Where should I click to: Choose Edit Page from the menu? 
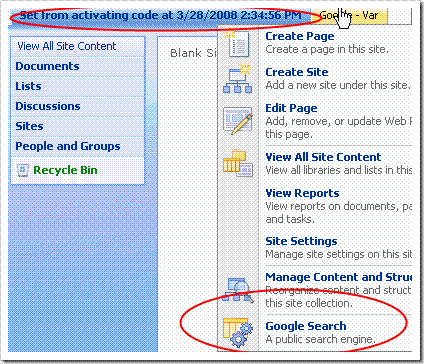click(x=315, y=121)
